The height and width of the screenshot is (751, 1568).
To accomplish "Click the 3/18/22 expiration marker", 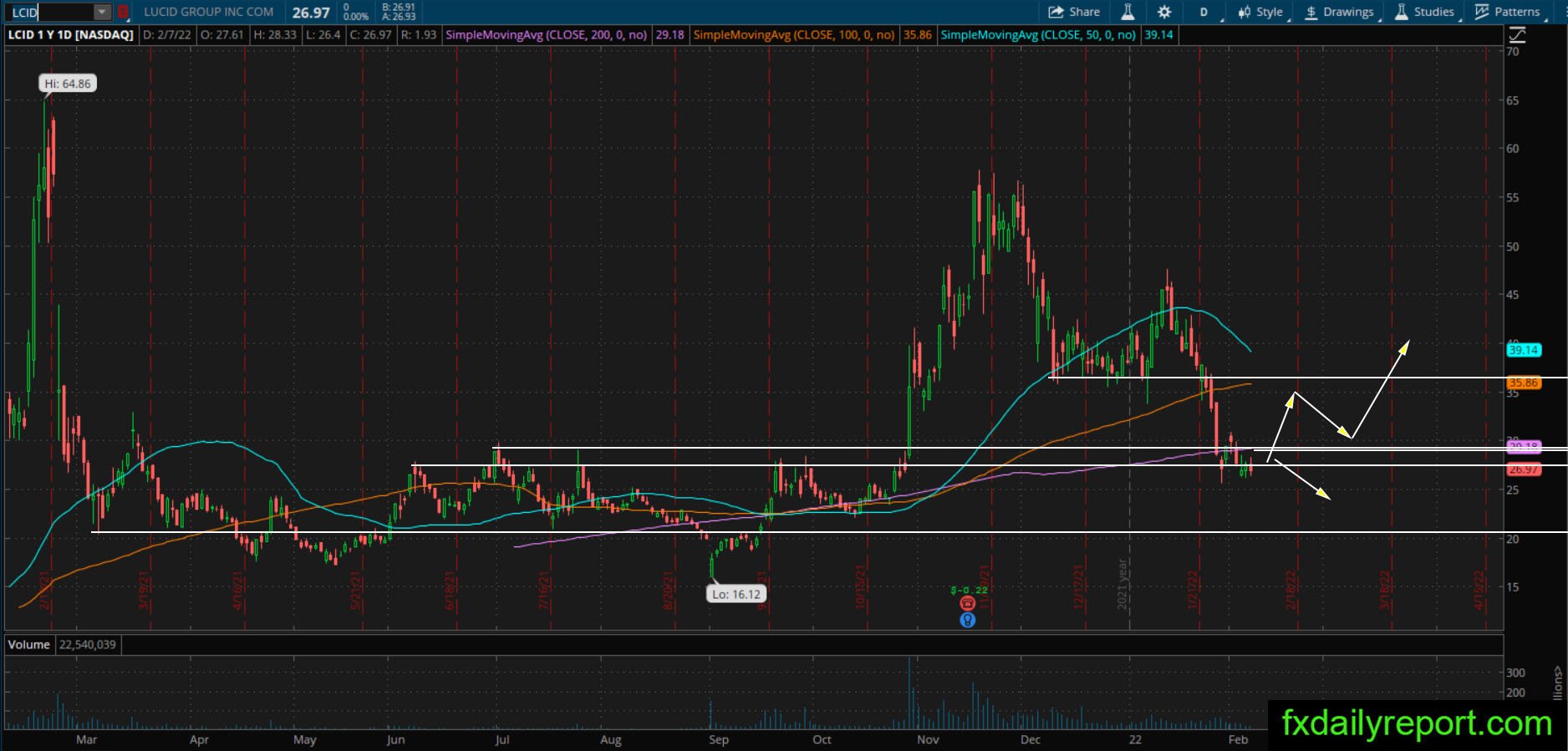I will click(1385, 590).
